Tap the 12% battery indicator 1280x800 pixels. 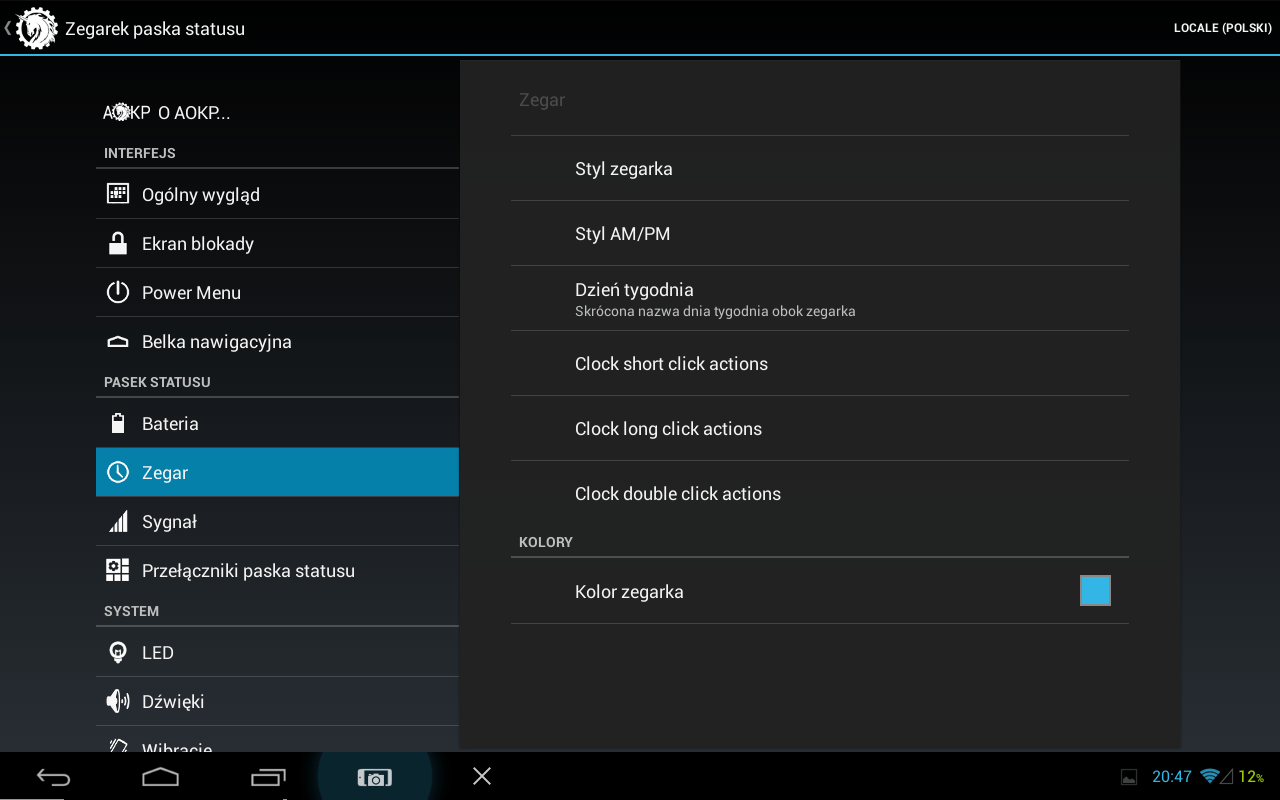(x=1251, y=776)
